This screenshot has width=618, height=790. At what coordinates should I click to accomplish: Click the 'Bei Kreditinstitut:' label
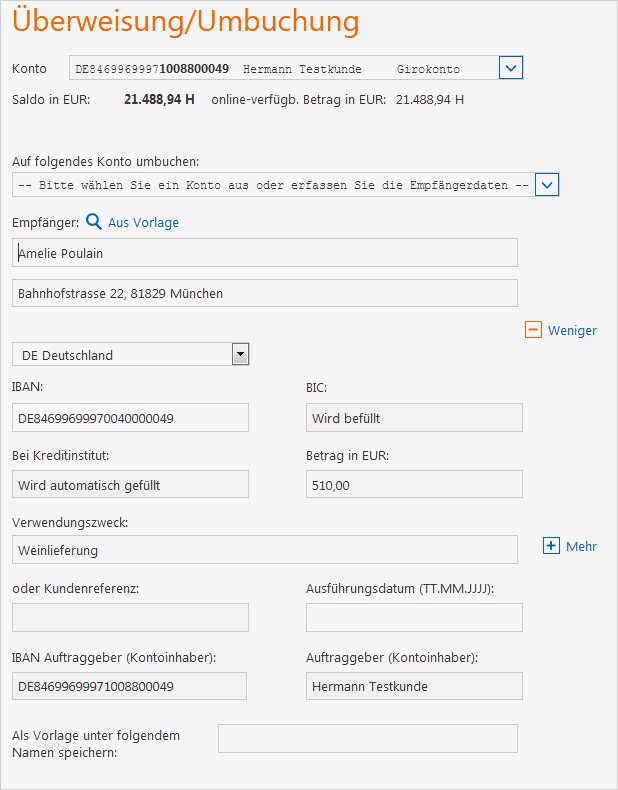click(60, 455)
